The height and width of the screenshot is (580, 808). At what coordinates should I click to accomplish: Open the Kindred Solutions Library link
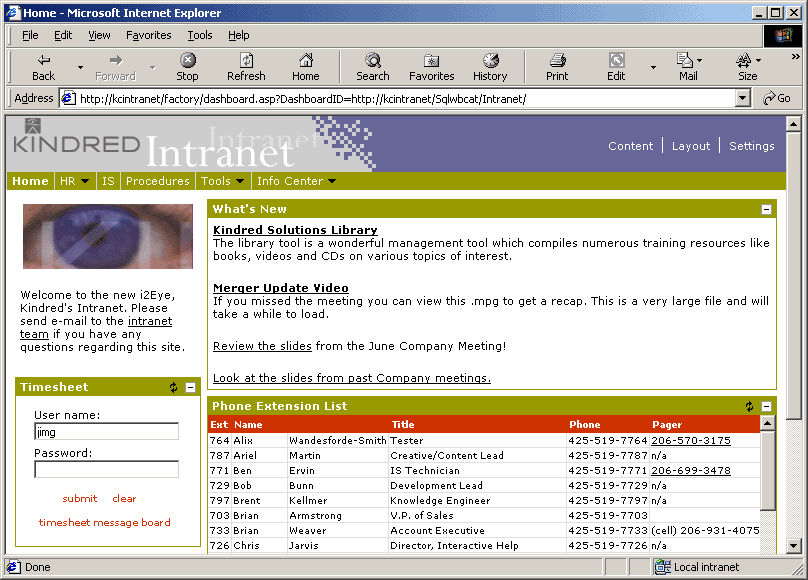[x=295, y=230]
